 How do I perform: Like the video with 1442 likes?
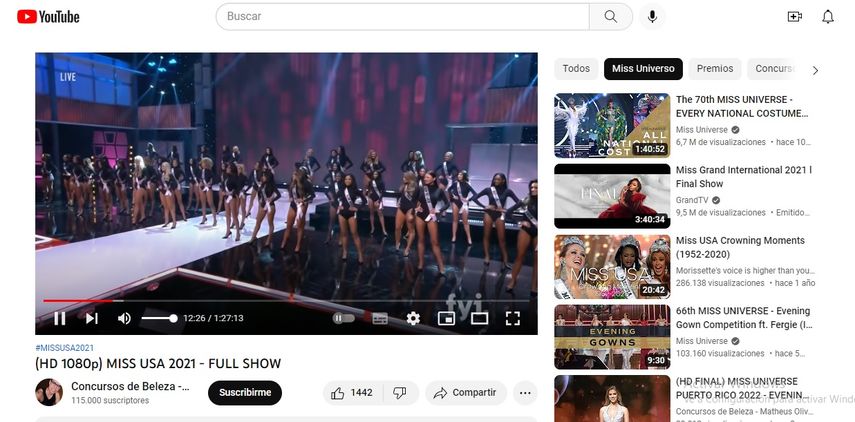[x=350, y=393]
